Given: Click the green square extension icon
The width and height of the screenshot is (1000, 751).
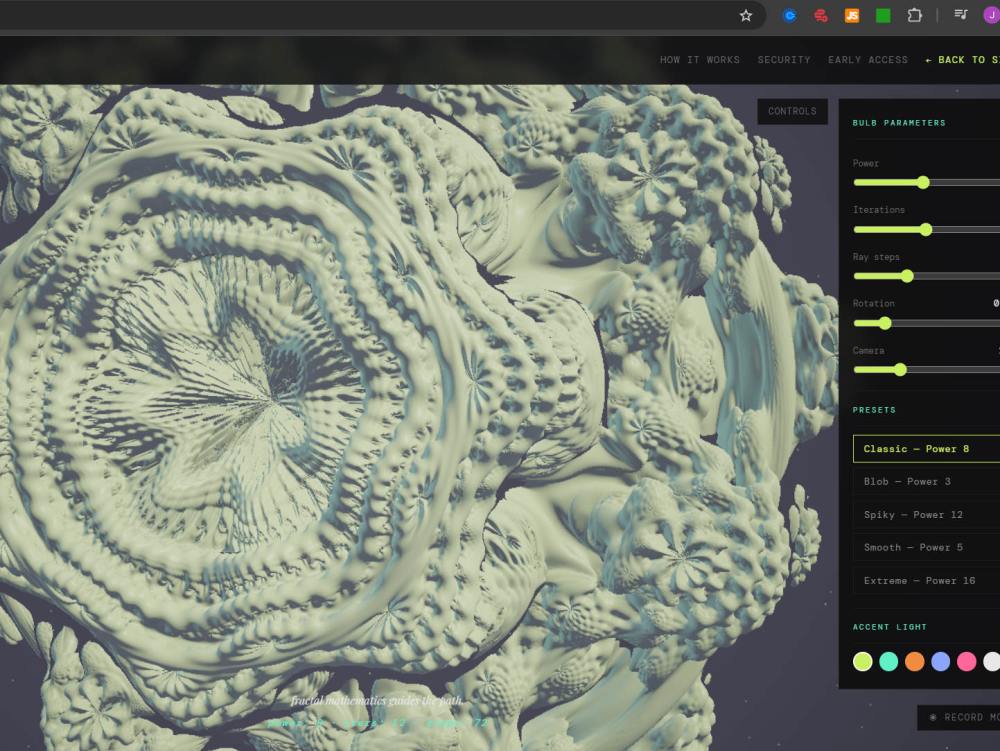Looking at the screenshot, I should [883, 15].
